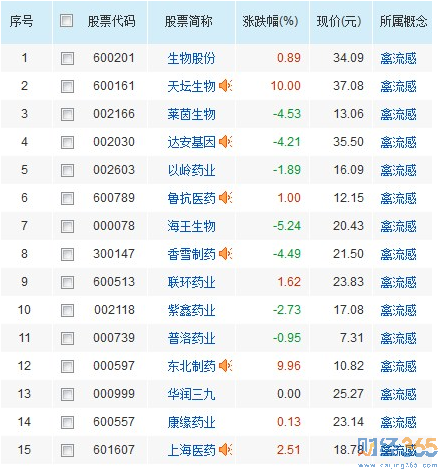Check the box for stock 002166

(67, 114)
